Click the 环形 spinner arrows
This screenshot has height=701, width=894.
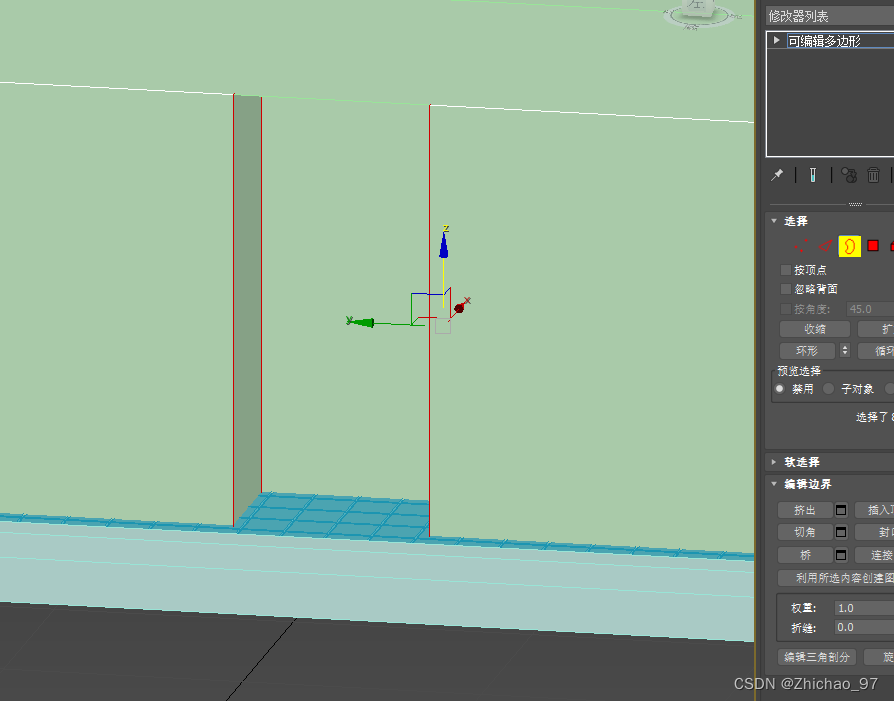[x=845, y=350]
